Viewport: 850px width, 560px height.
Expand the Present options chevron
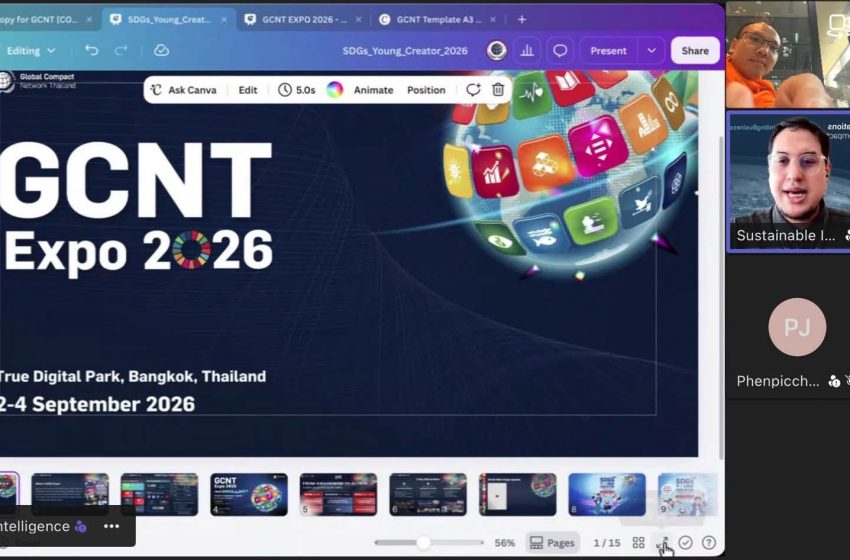tap(652, 50)
